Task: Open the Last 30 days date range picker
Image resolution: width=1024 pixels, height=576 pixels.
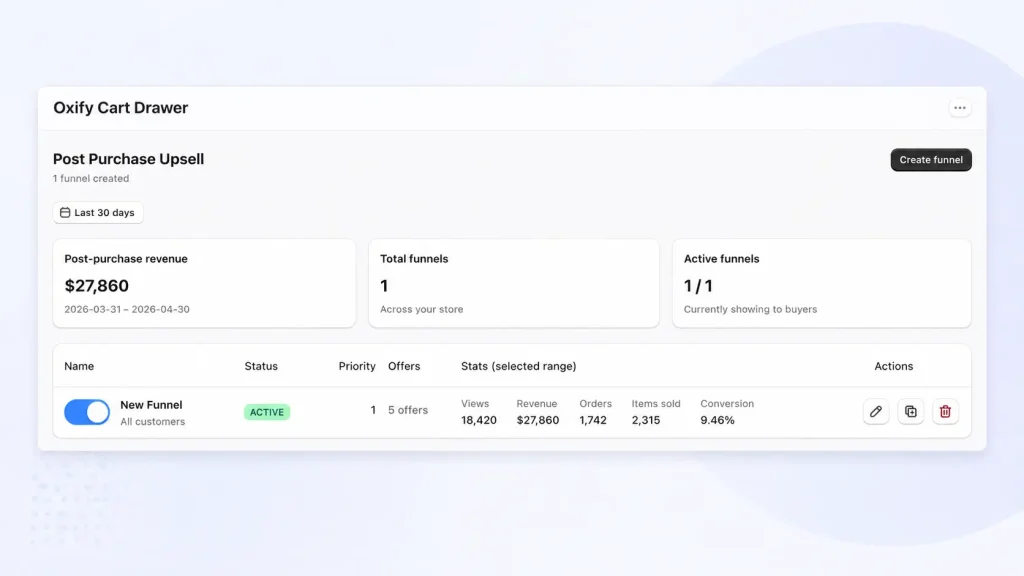Action: tap(98, 212)
